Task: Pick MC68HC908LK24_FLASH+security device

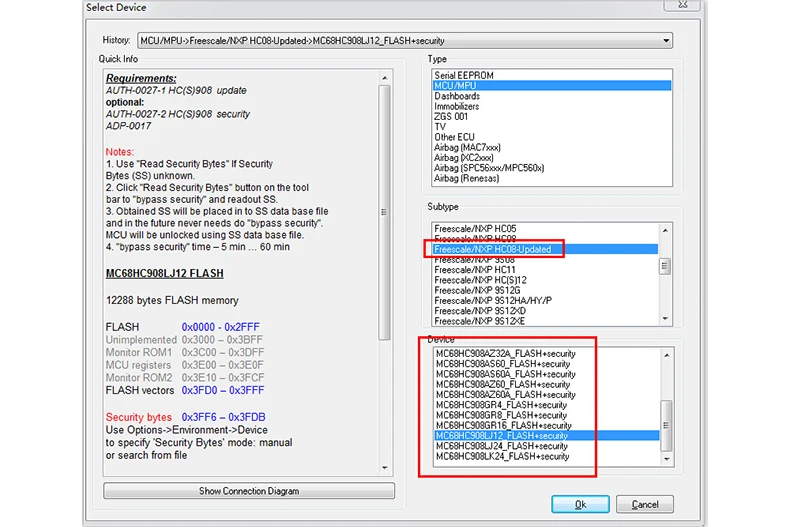Action: tap(502, 456)
